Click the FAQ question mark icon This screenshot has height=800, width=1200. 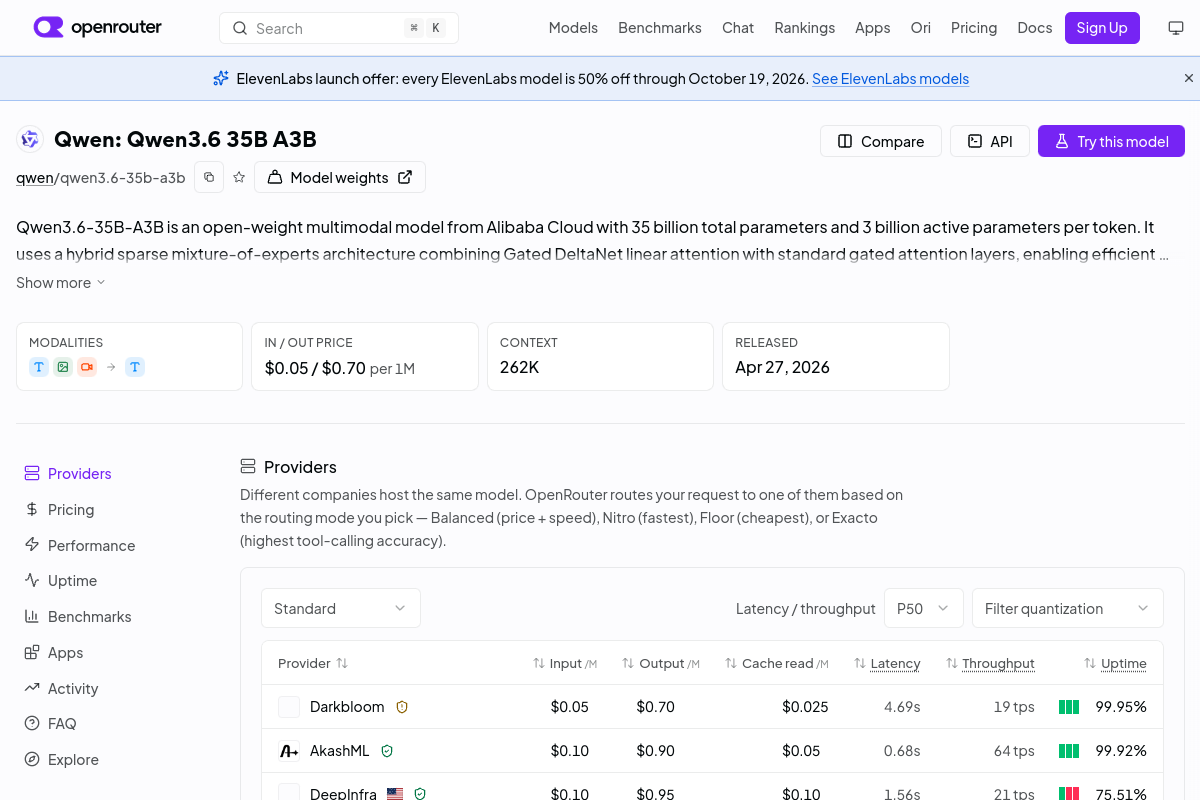tap(32, 723)
